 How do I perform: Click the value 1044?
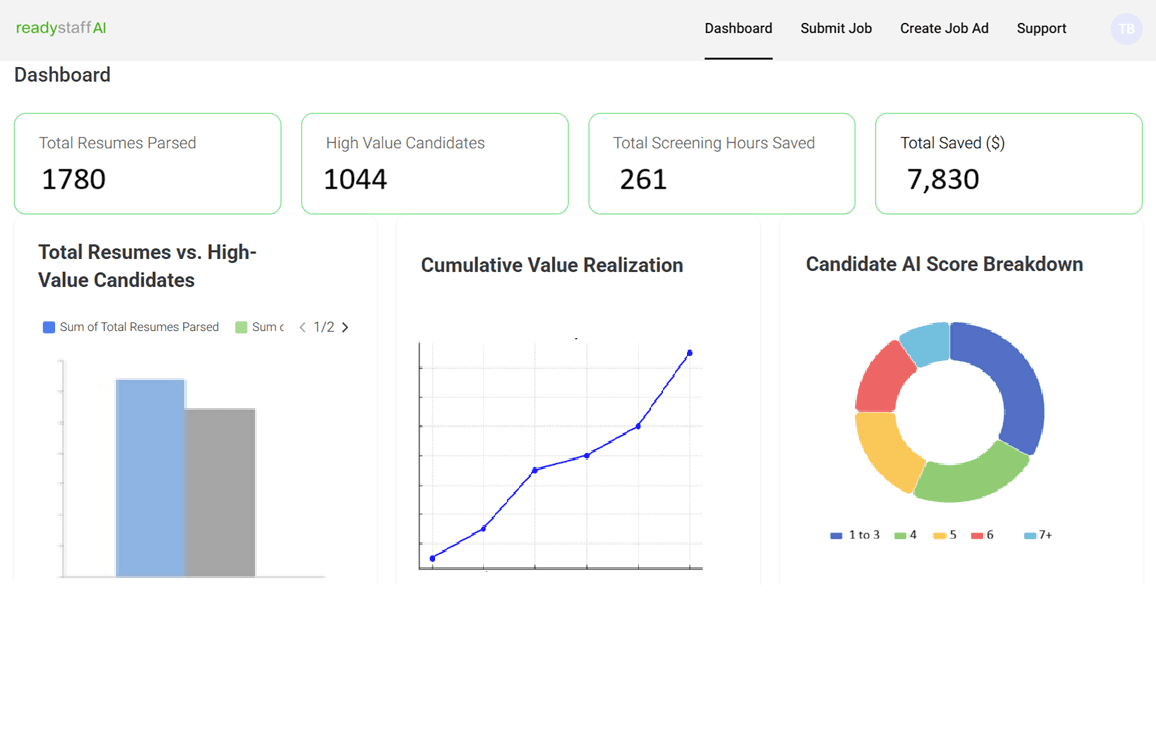tap(355, 179)
